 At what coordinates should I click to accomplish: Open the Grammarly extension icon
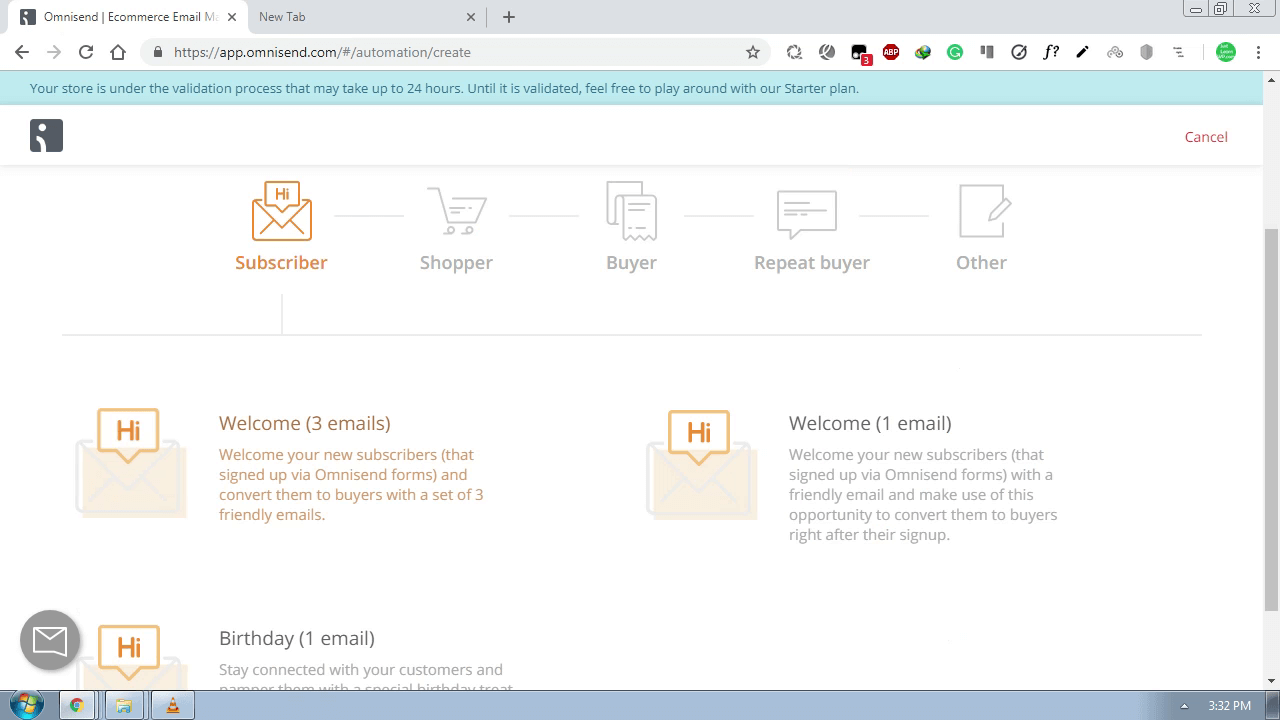click(955, 52)
